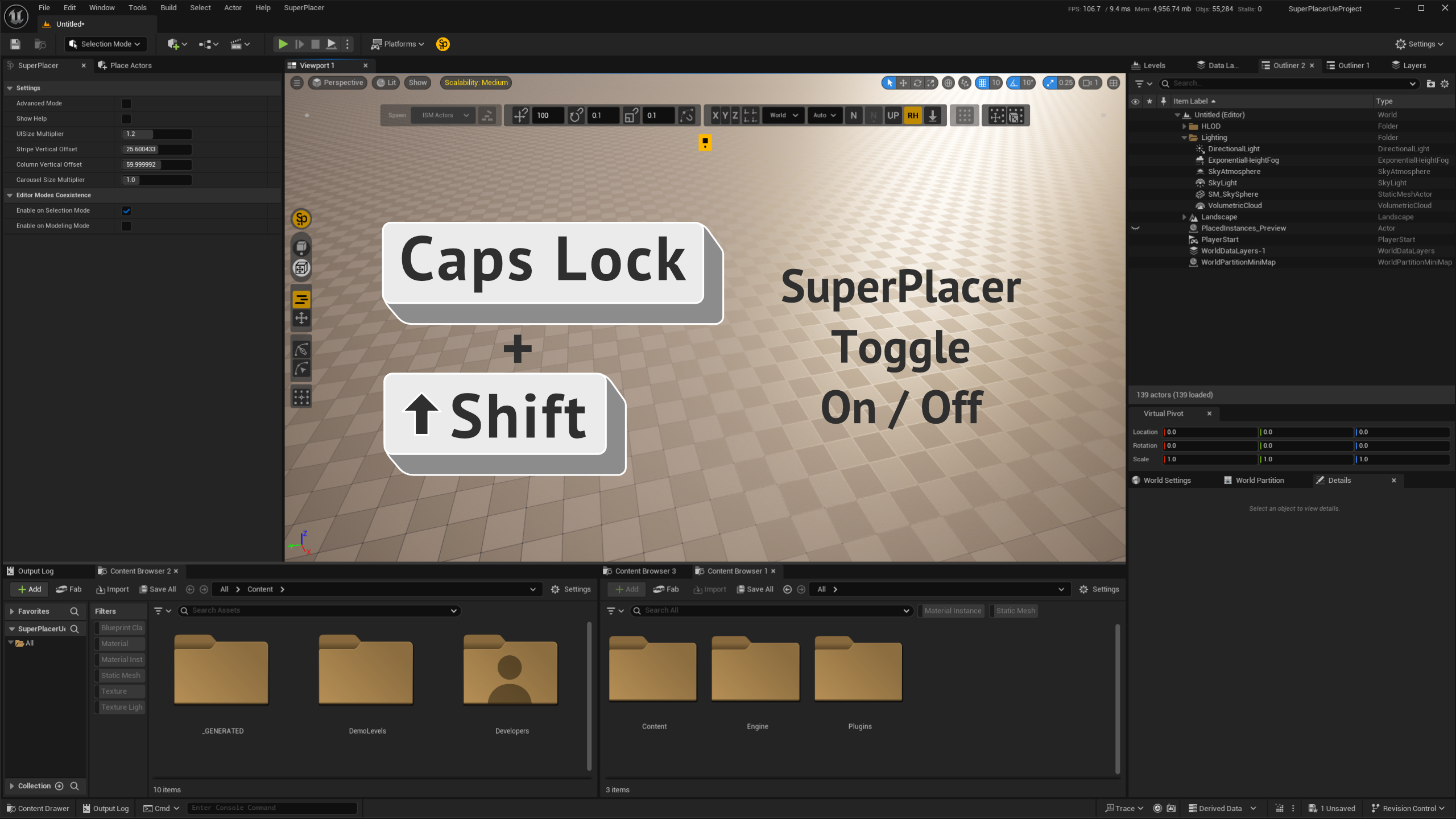Adjust the UISize Multiplier slider

(157, 134)
